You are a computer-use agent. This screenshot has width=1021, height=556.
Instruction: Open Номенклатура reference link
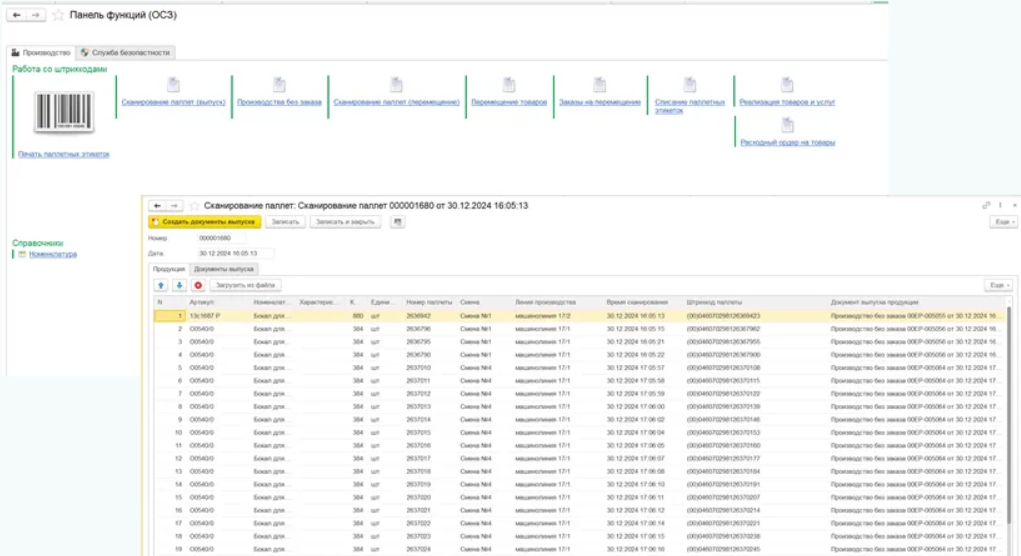click(x=52, y=254)
